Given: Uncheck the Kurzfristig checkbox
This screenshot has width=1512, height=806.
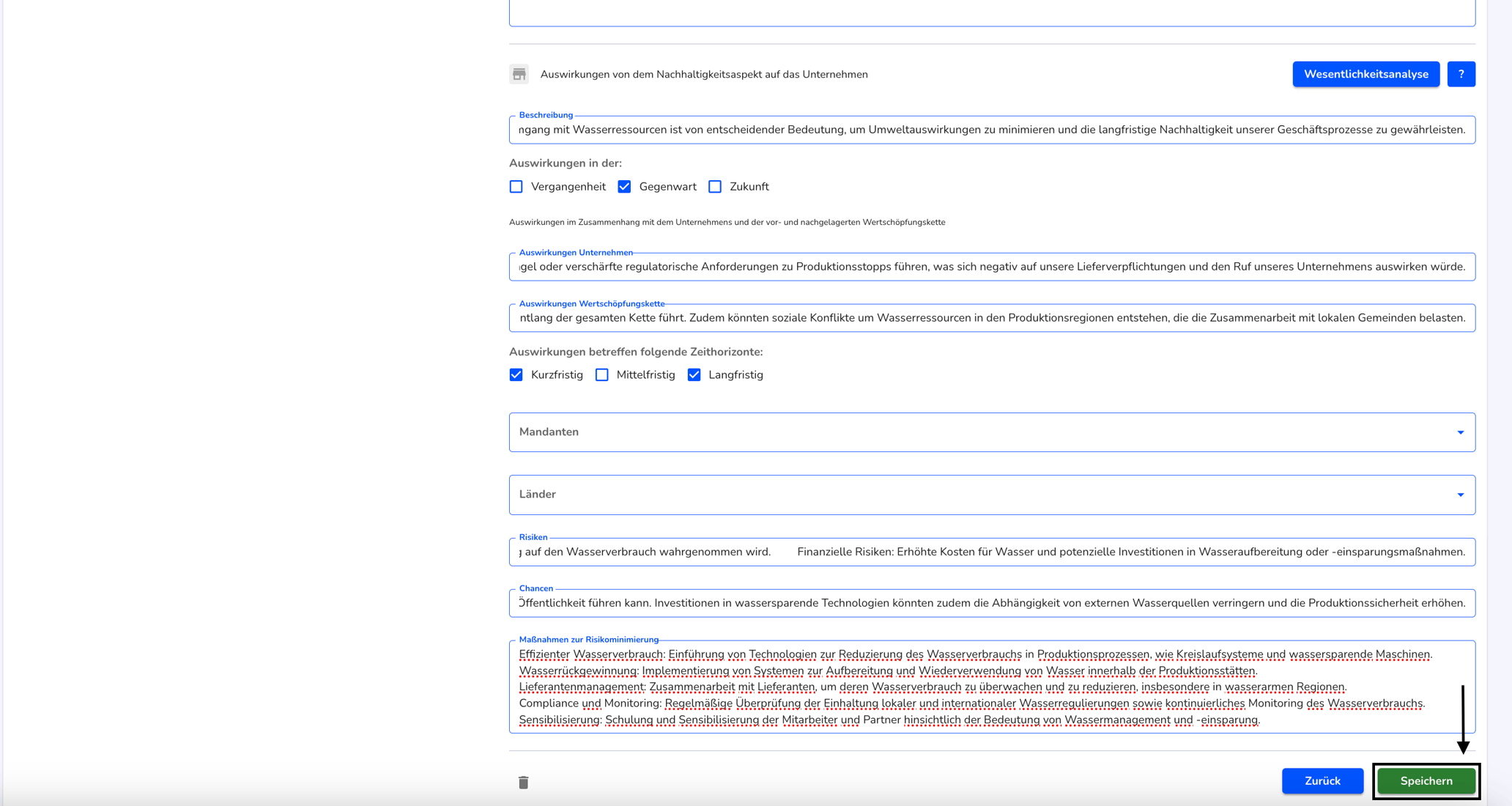Looking at the screenshot, I should [516, 375].
